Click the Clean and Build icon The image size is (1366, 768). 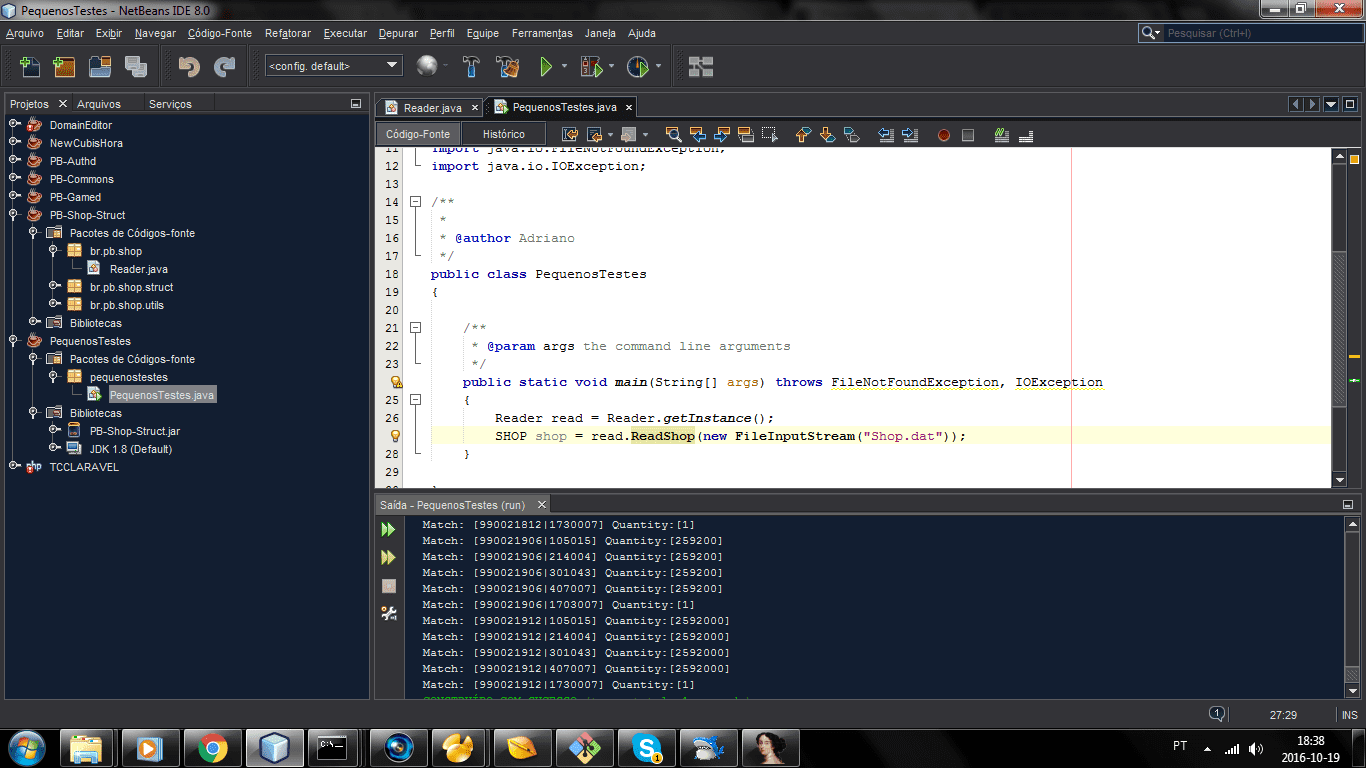508,67
